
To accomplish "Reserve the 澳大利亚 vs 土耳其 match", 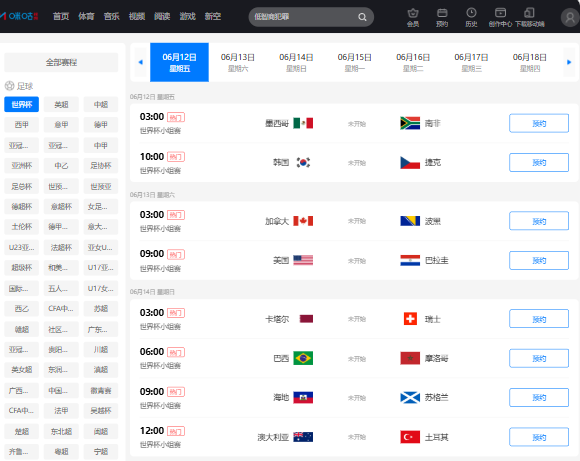I will pyautogui.click(x=539, y=437).
